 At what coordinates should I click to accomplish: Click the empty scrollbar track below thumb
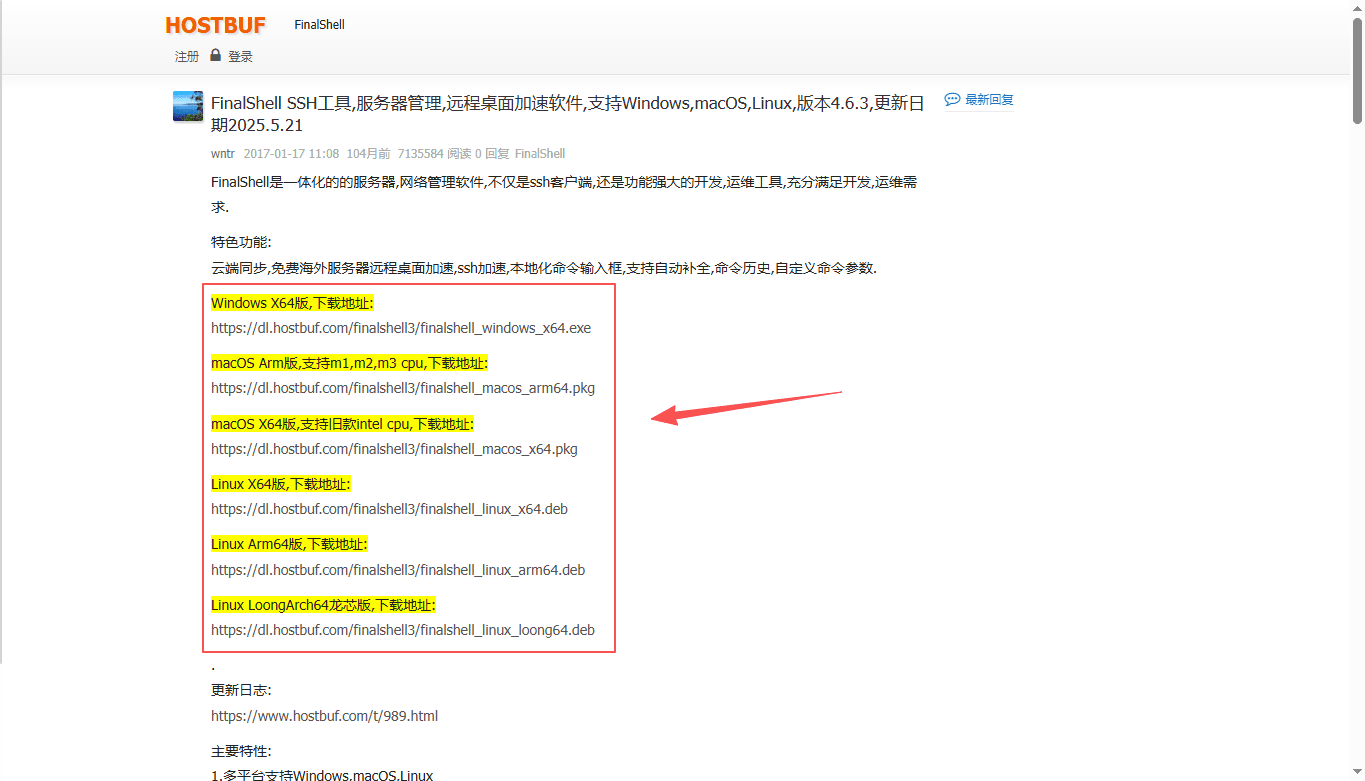pyautogui.click(x=1357, y=450)
